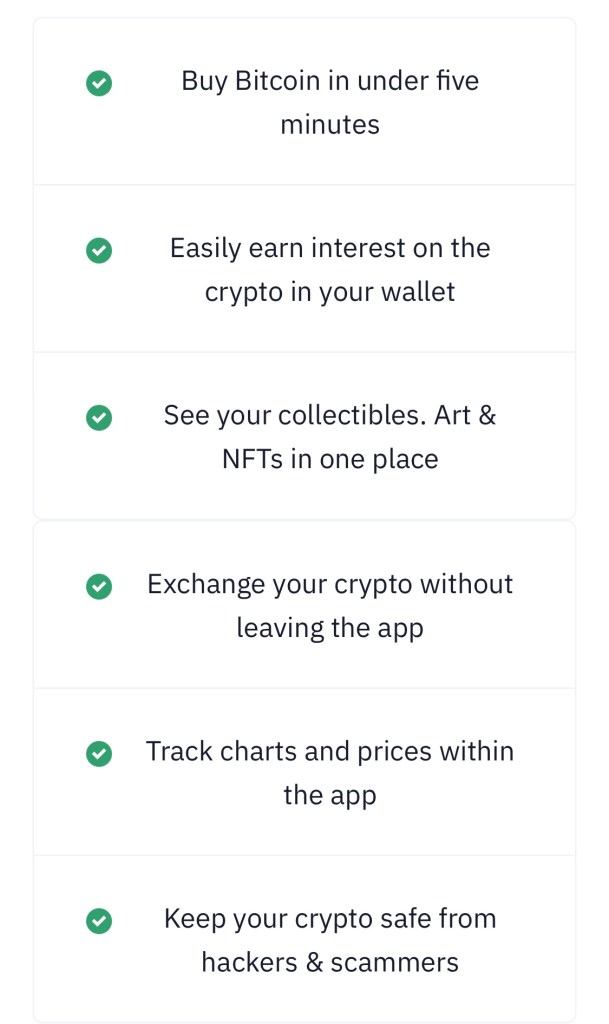
Task: Click the 'Buy Bitcoin in under five minutes' text
Action: point(330,102)
